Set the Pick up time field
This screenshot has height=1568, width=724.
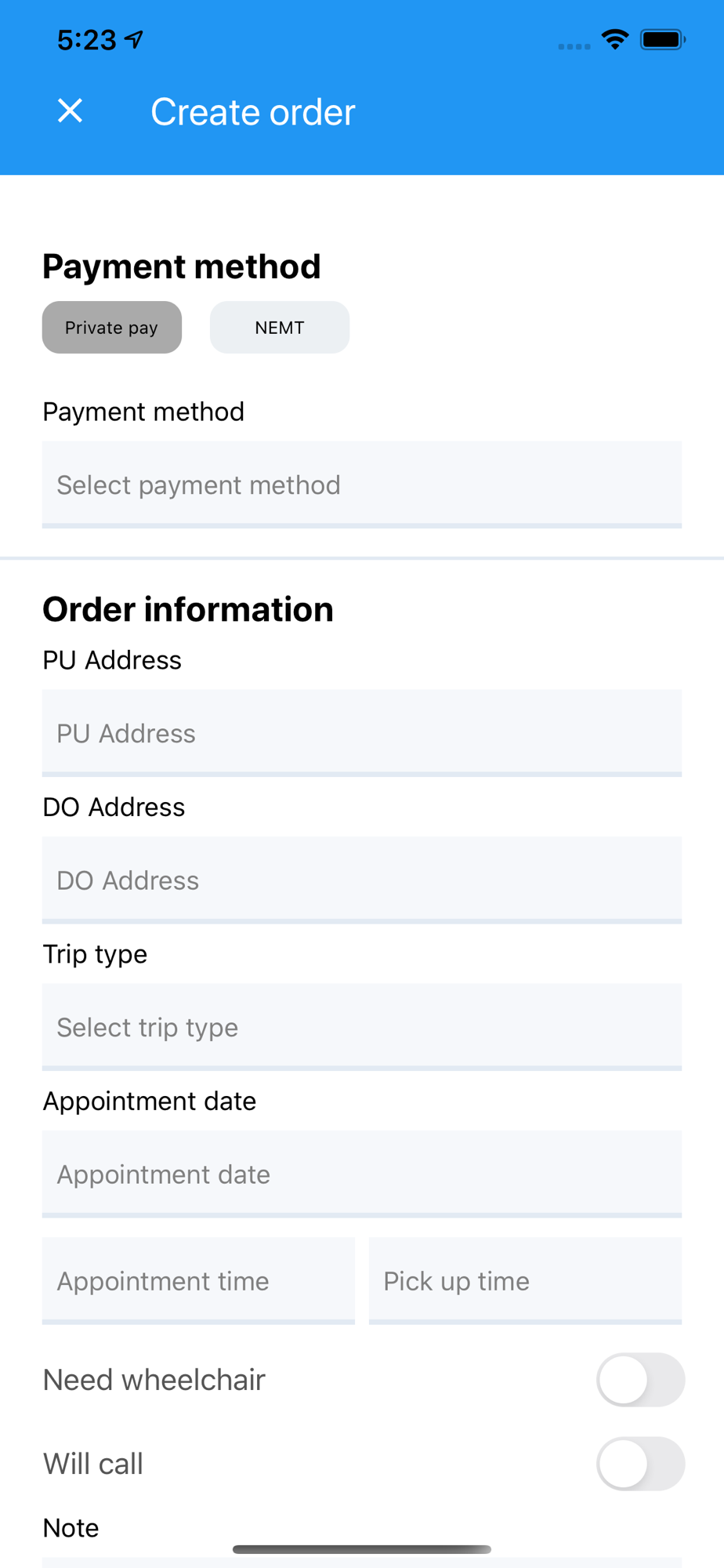525,1281
